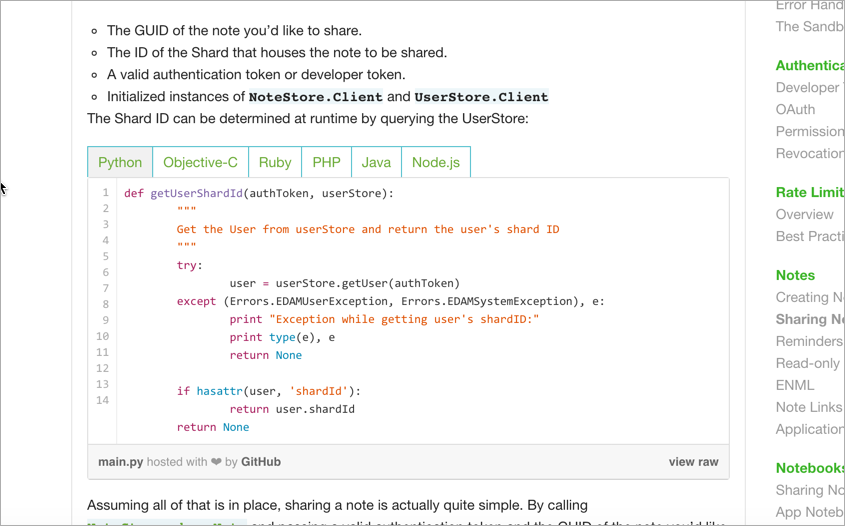Screen dimensions: 845x526
Task: Open the Ruby code example tab
Action: (x=275, y=162)
